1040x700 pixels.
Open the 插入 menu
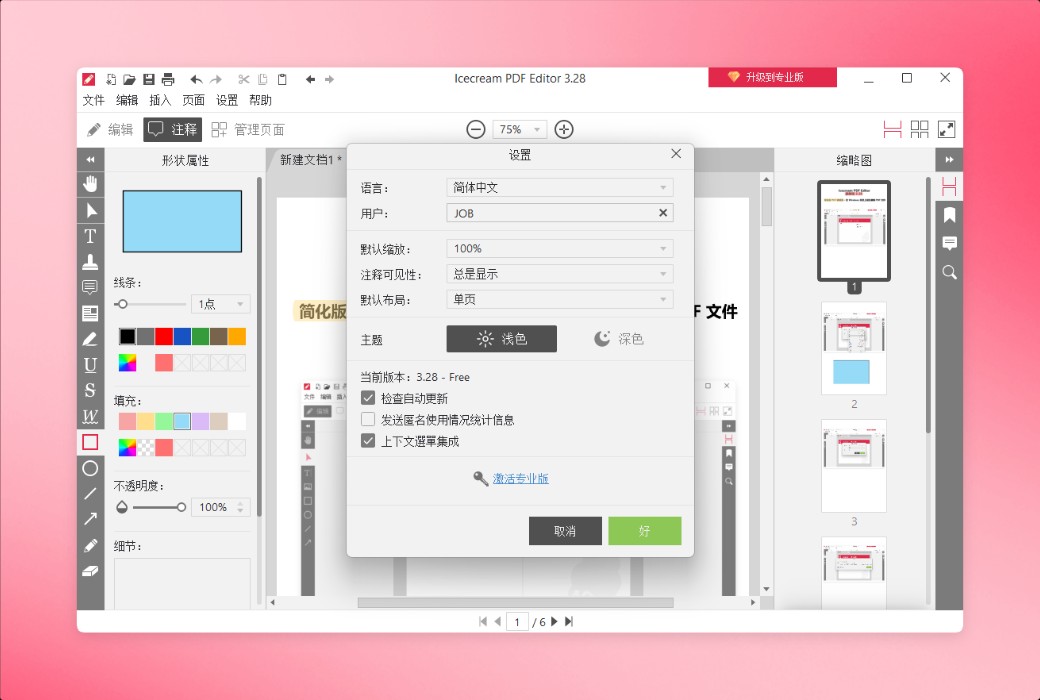coord(160,100)
